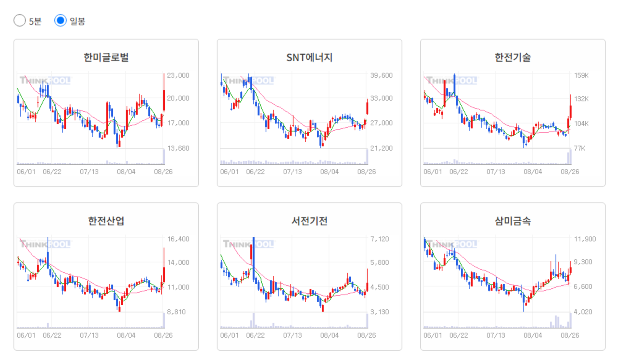Open the 한미글로벌 stock title
Viewport: 618px width, 360px height.
(106, 58)
